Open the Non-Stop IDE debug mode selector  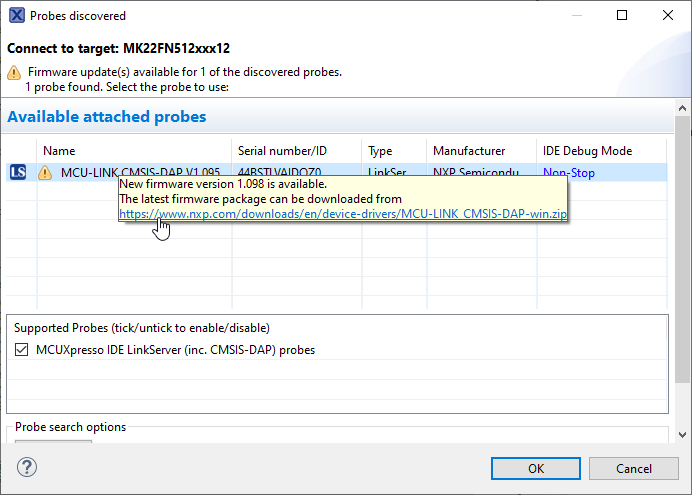568,173
